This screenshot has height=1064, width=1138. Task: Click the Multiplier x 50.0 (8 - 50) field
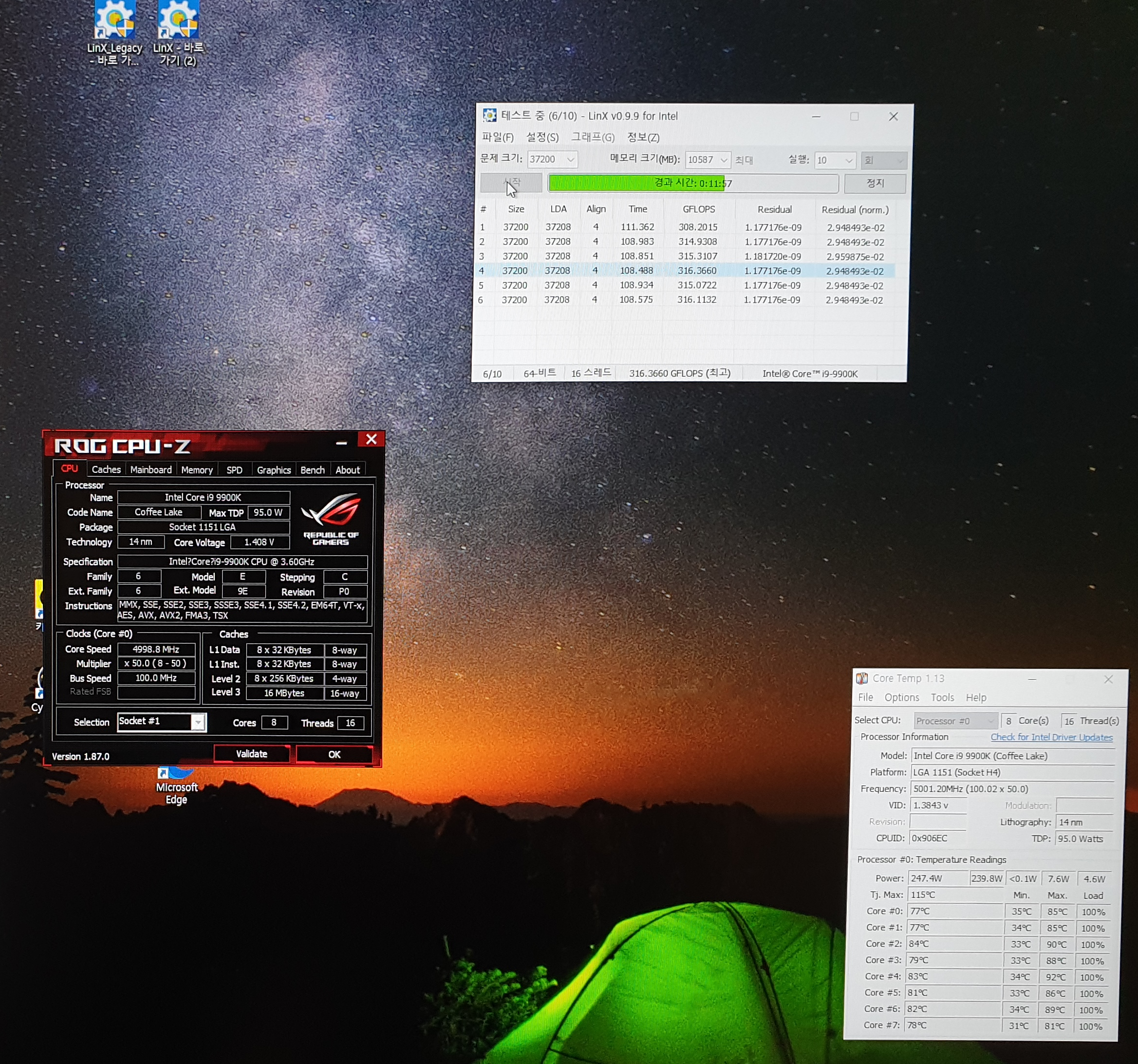pos(156,663)
